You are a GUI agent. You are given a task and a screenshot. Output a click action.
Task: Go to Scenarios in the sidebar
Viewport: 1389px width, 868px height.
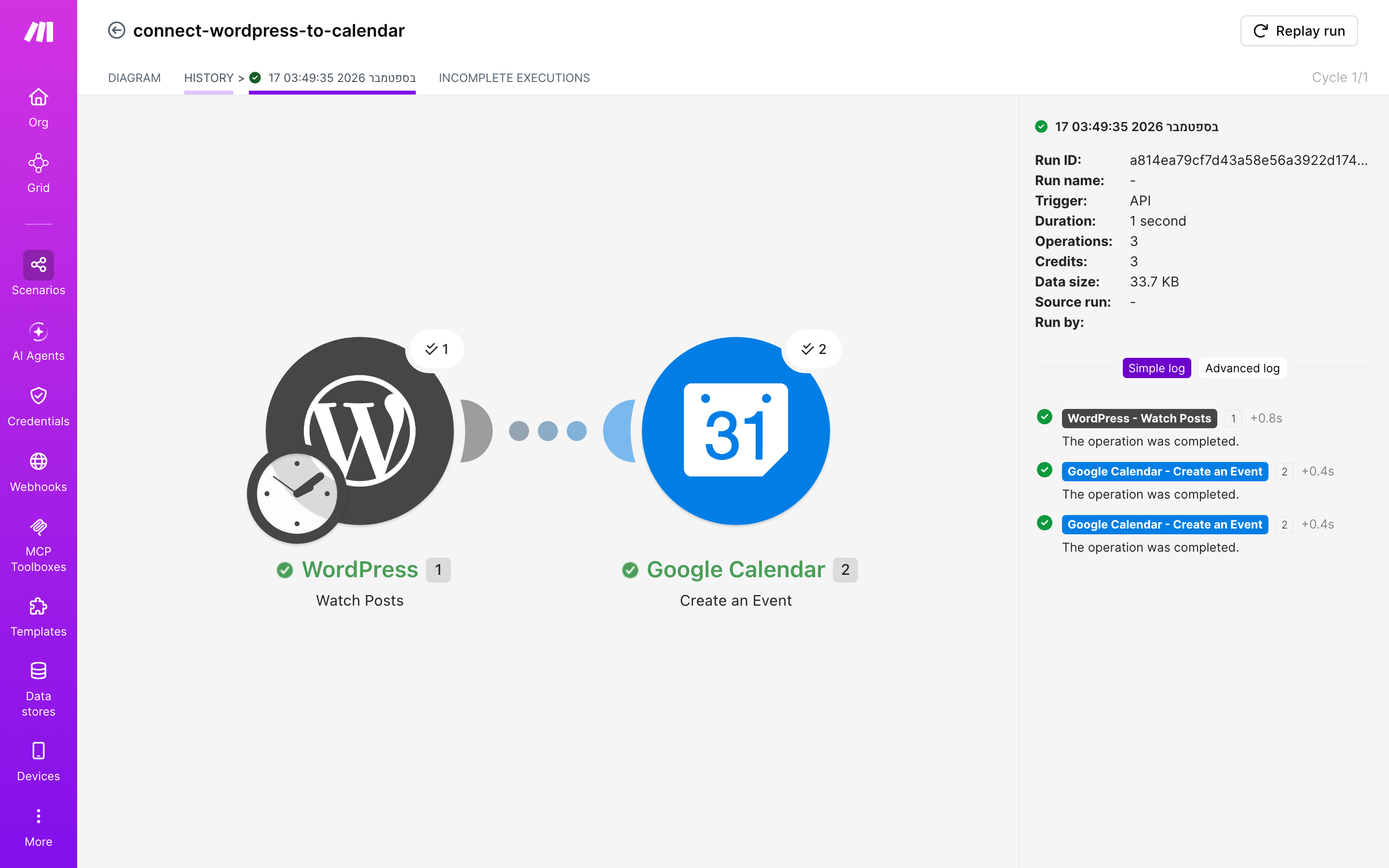[39, 273]
